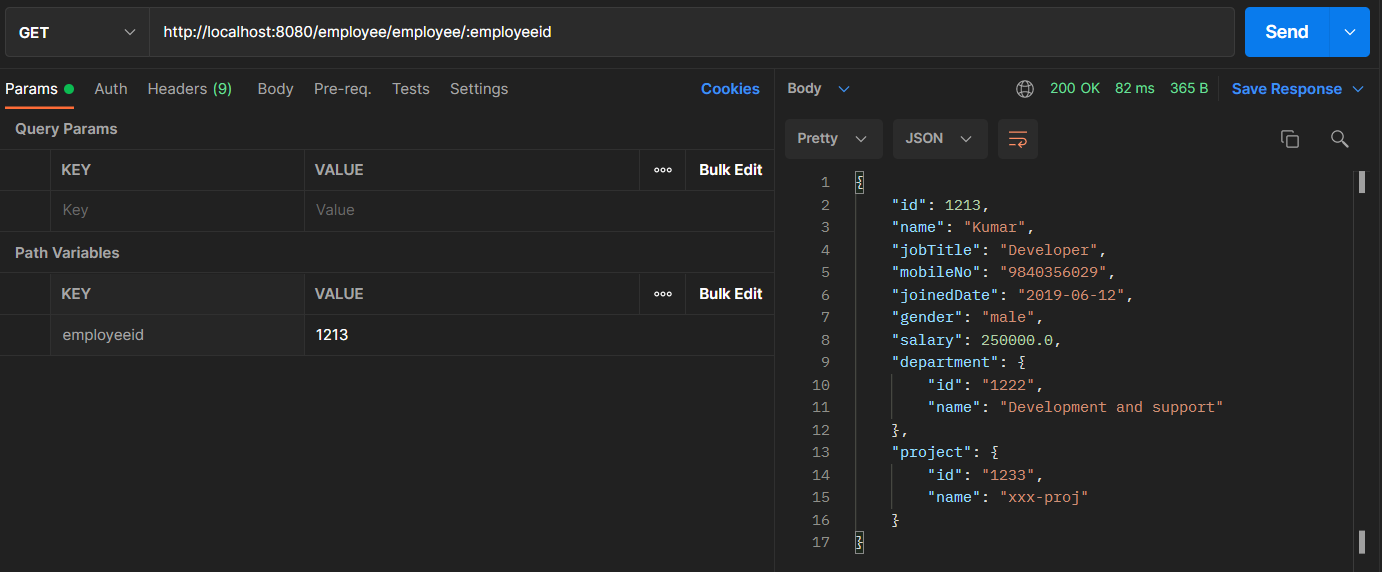Collapse the project object at line 13
The width and height of the screenshot is (1382, 572).
(x=994, y=452)
